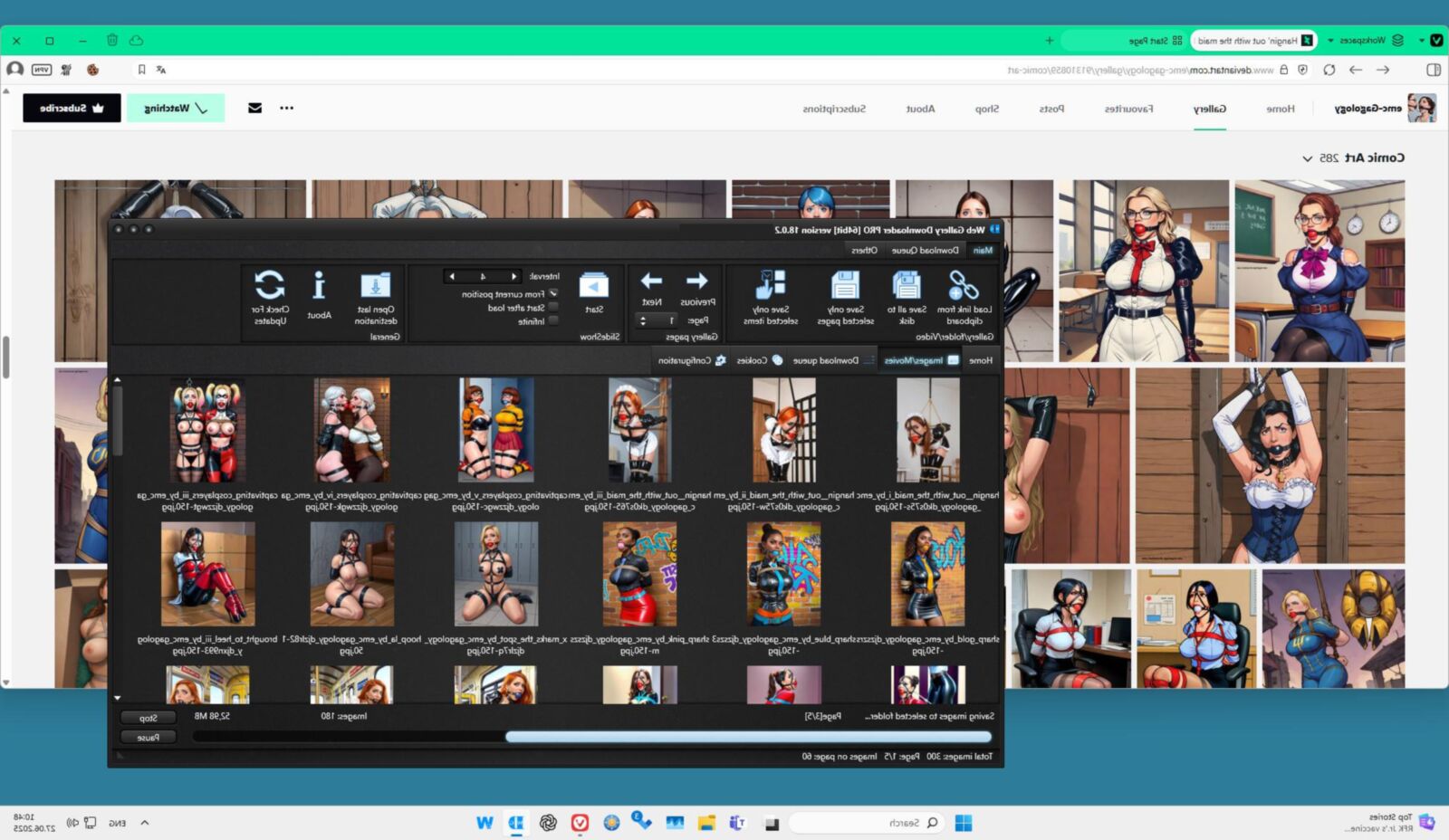Image resolution: width=1449 pixels, height=840 pixels.
Task: Enable Start after load checkbox
Action: point(553,308)
